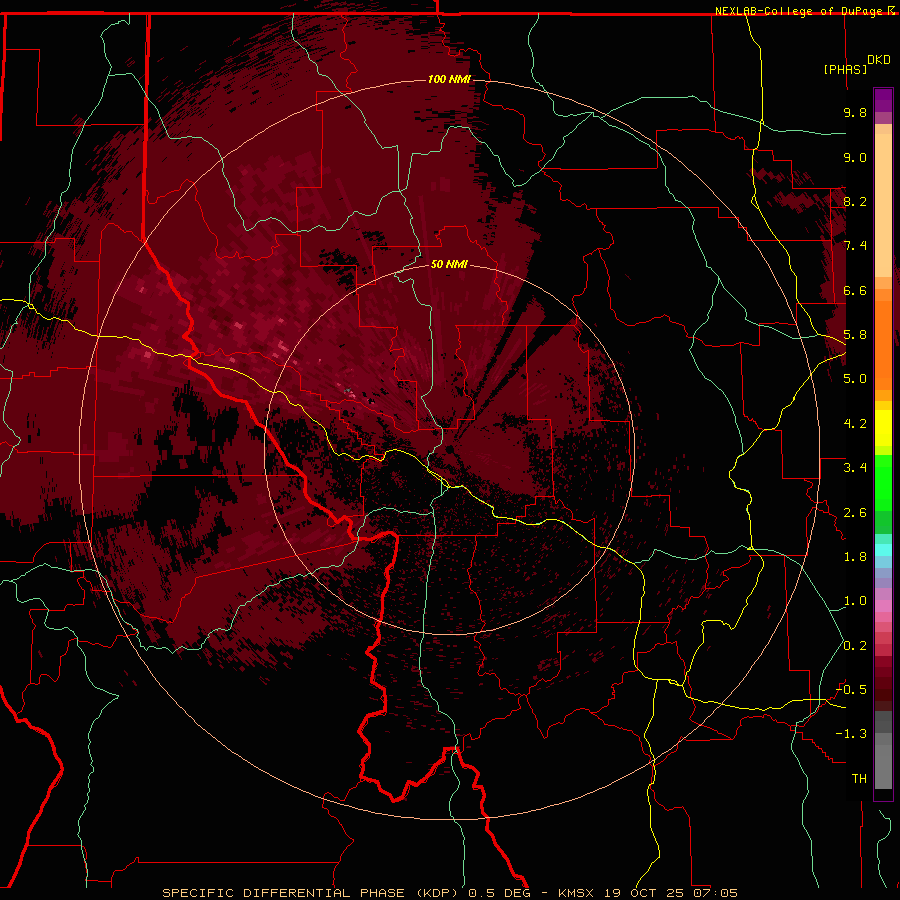Click the 0.2 value on the color scale
The height and width of the screenshot is (900, 900).
coord(855,646)
